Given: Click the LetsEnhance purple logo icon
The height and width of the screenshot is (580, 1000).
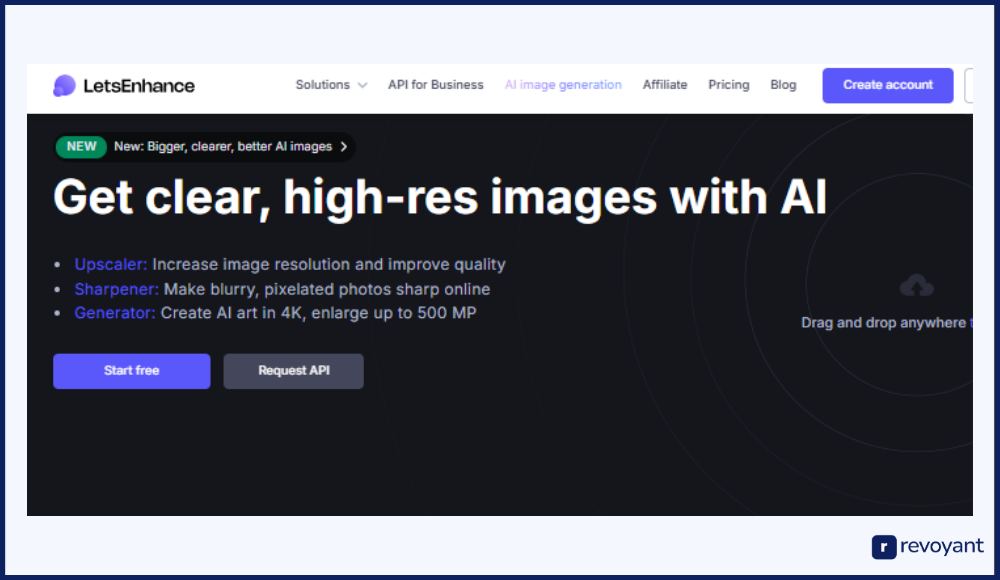Looking at the screenshot, I should pos(64,86).
